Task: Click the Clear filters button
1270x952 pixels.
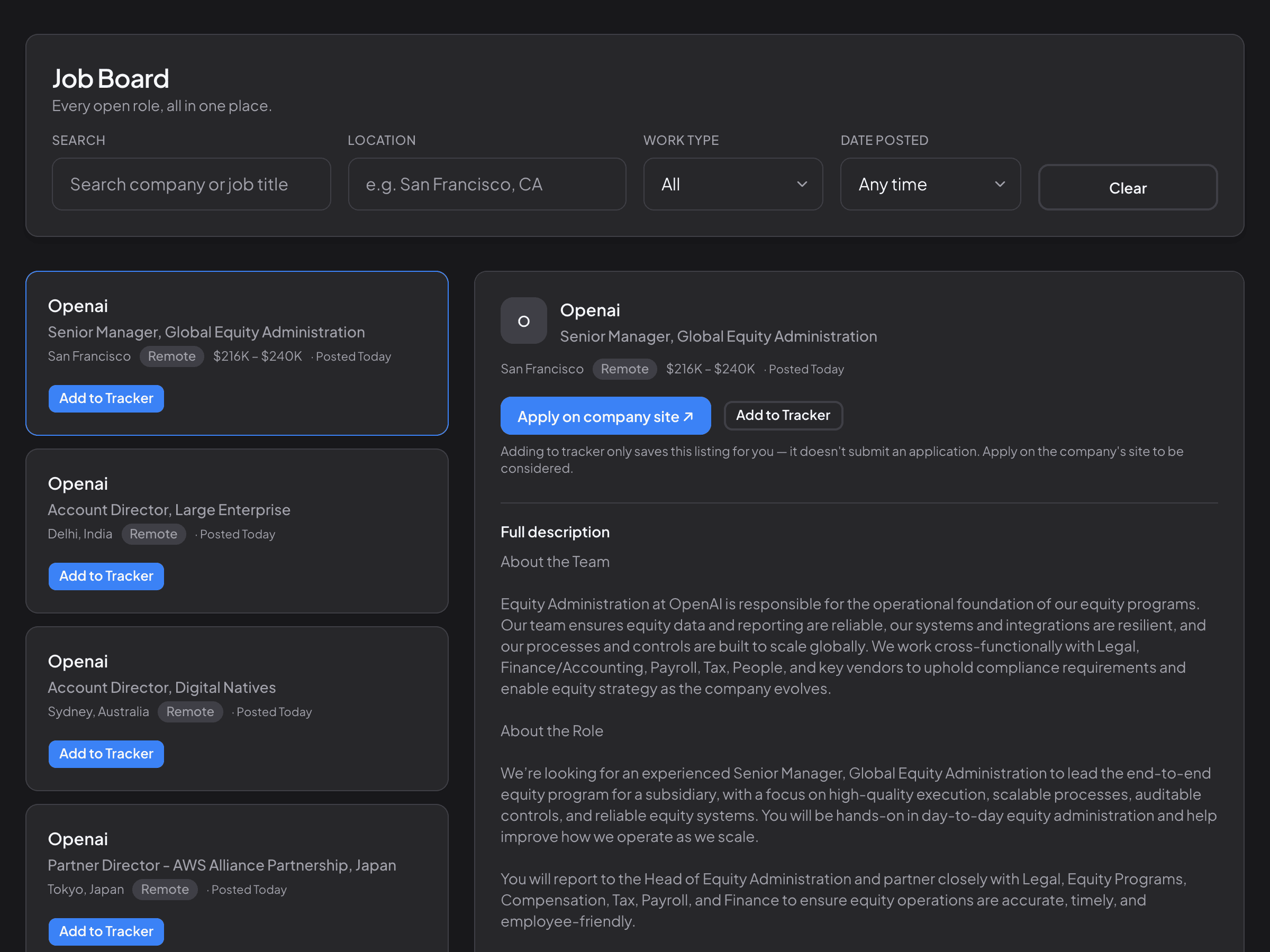Action: pos(1128,188)
